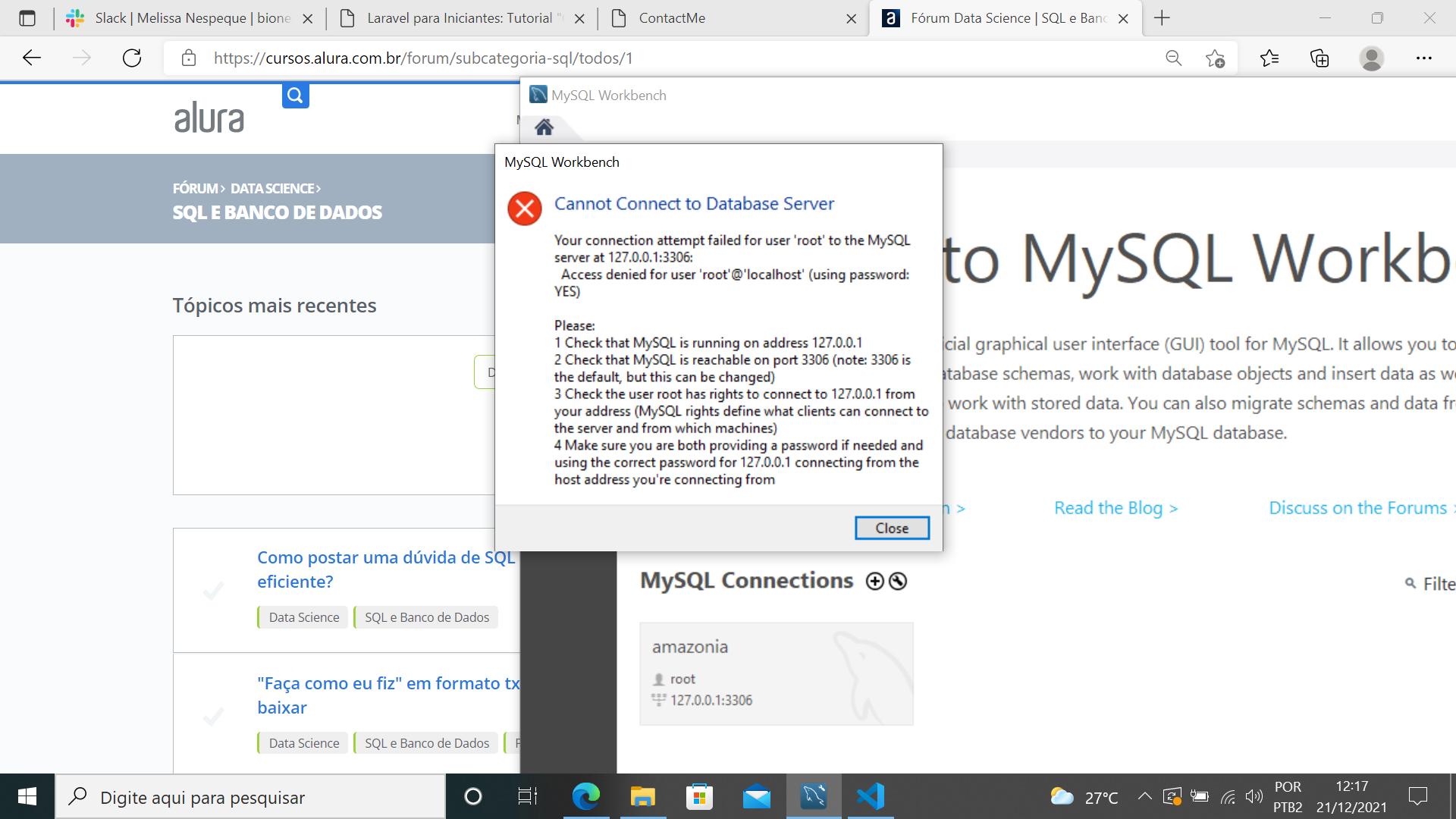Add a new MySQL connection with plus icon
The image size is (1456, 819).
coord(875,581)
